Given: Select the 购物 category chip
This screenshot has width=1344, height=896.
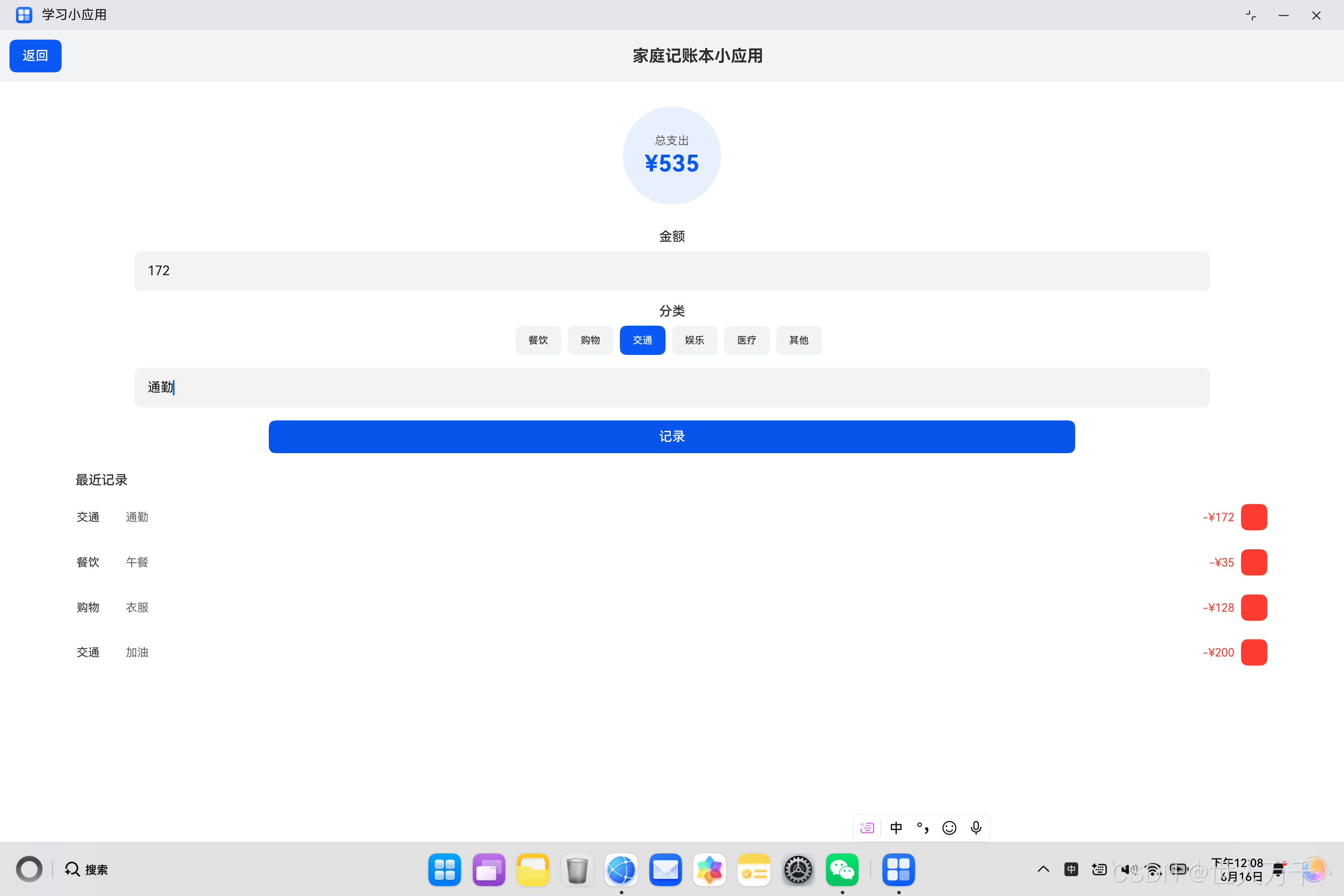Looking at the screenshot, I should coord(590,341).
